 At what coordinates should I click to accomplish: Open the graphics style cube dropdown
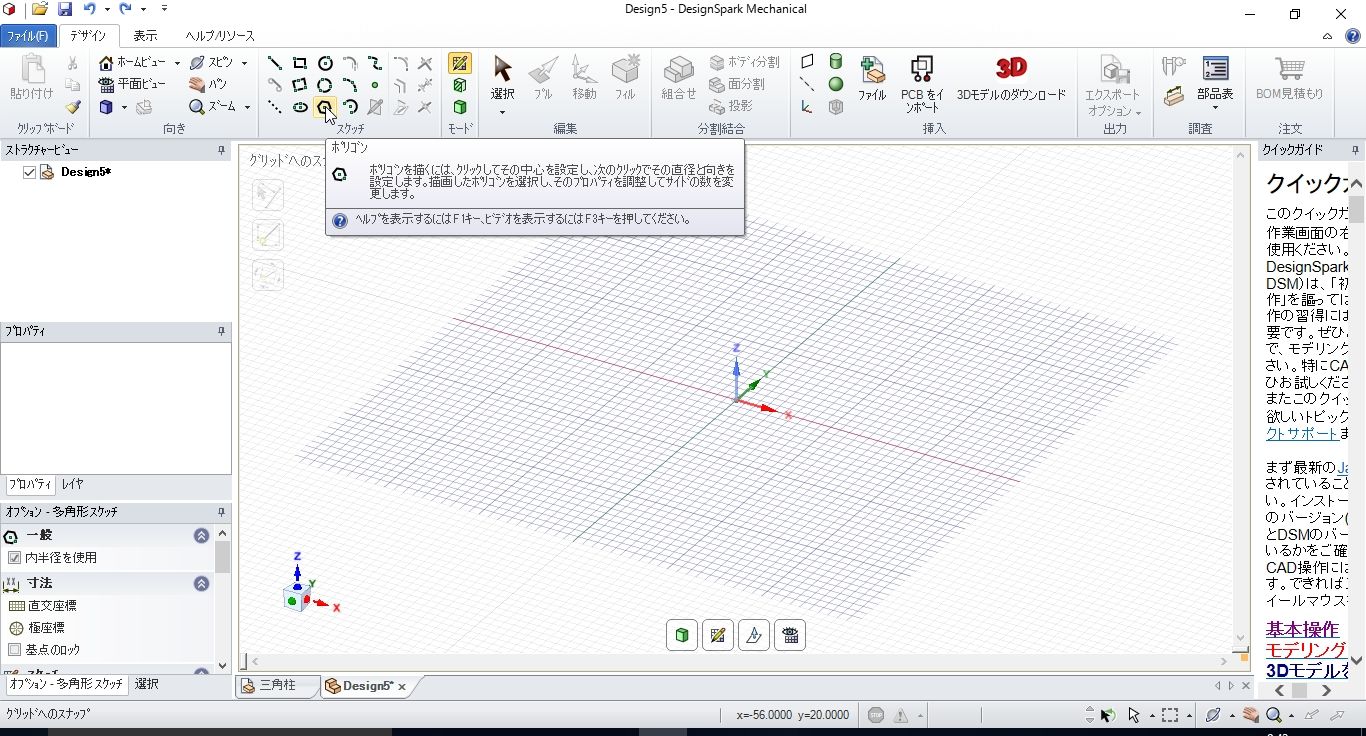pos(123,107)
